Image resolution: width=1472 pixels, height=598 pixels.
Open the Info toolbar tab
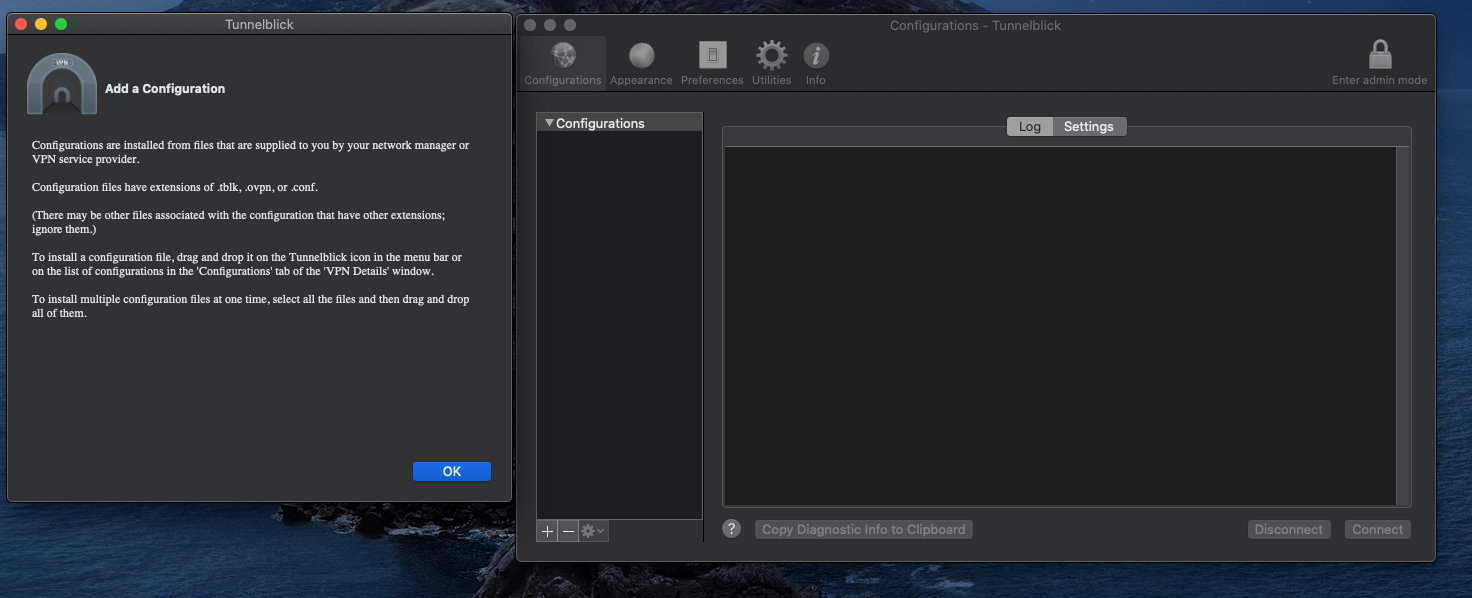click(816, 62)
